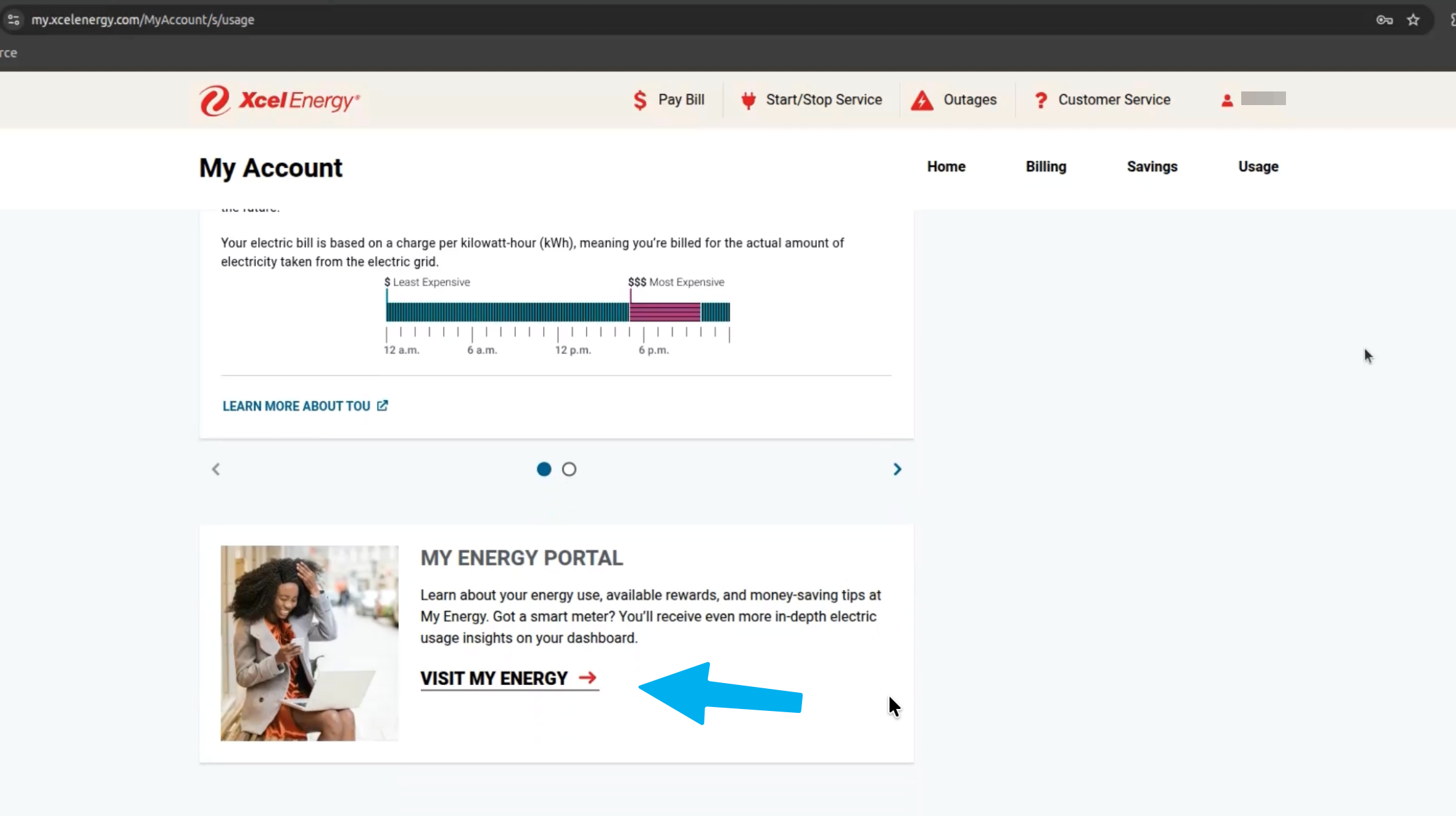Click the dollar sign Pay Bill icon

[640, 100]
